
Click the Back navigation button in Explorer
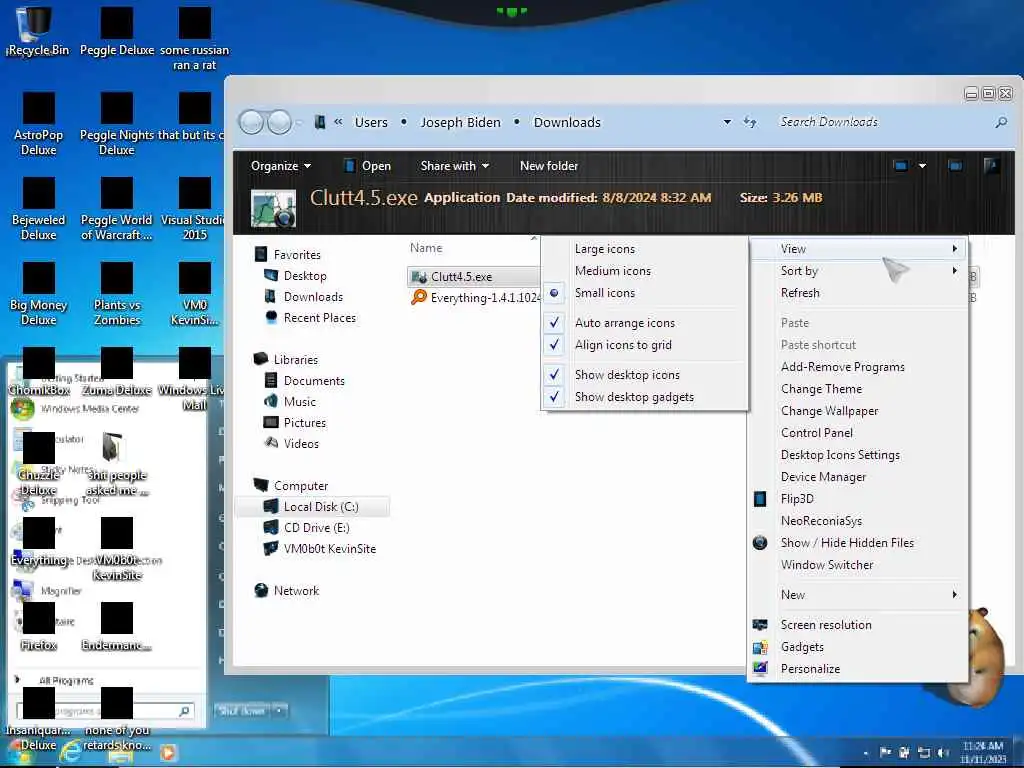[251, 122]
